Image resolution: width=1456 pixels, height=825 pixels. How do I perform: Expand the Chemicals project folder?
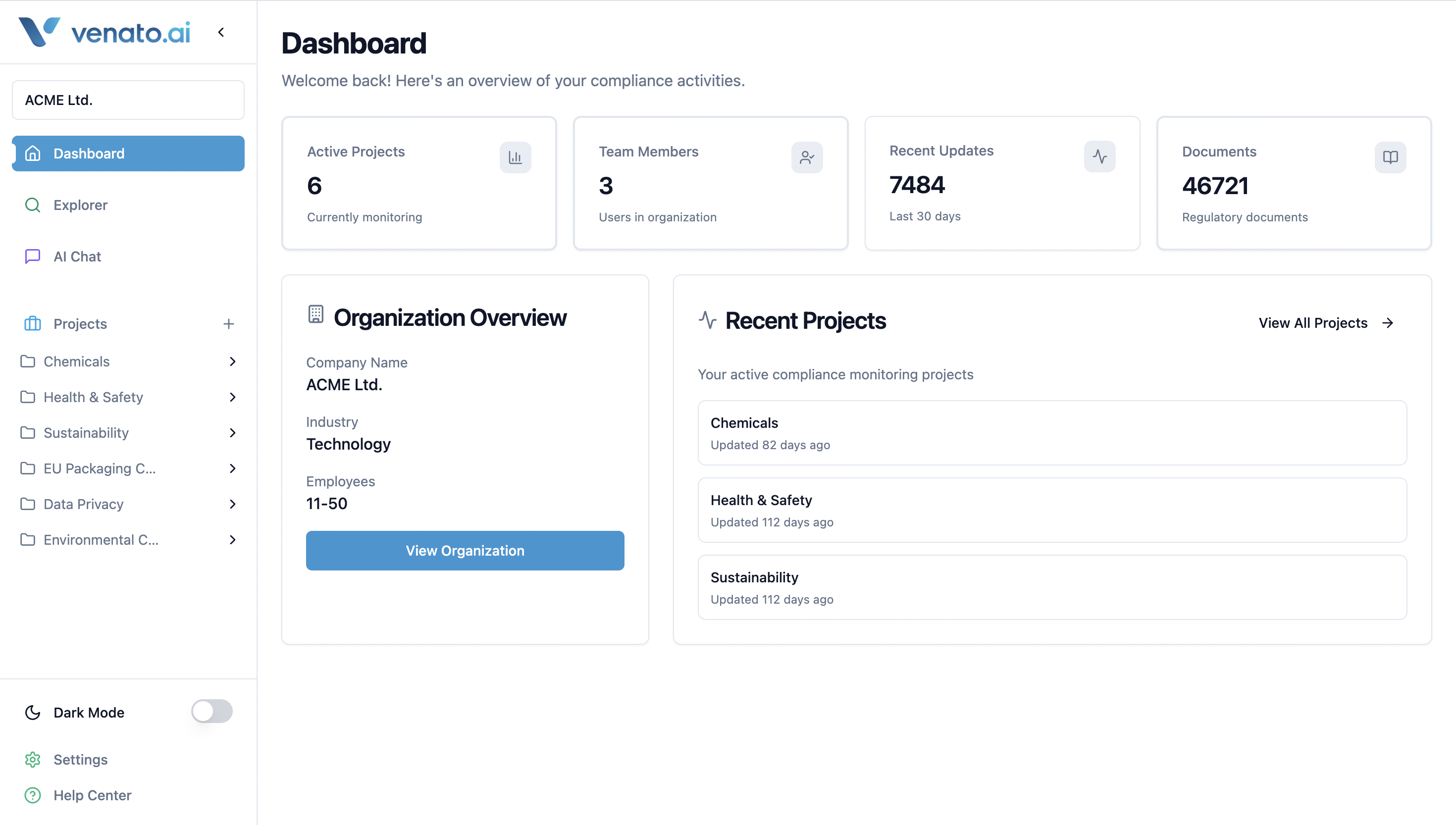point(232,361)
